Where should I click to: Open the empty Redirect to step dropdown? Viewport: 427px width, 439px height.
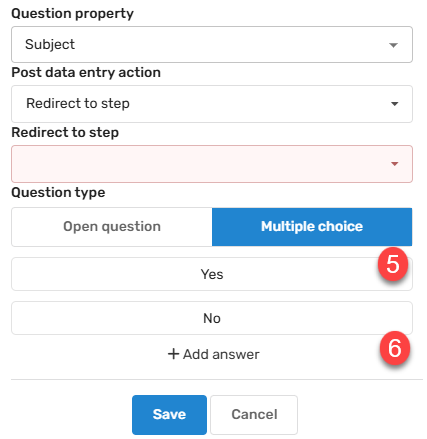point(212,164)
